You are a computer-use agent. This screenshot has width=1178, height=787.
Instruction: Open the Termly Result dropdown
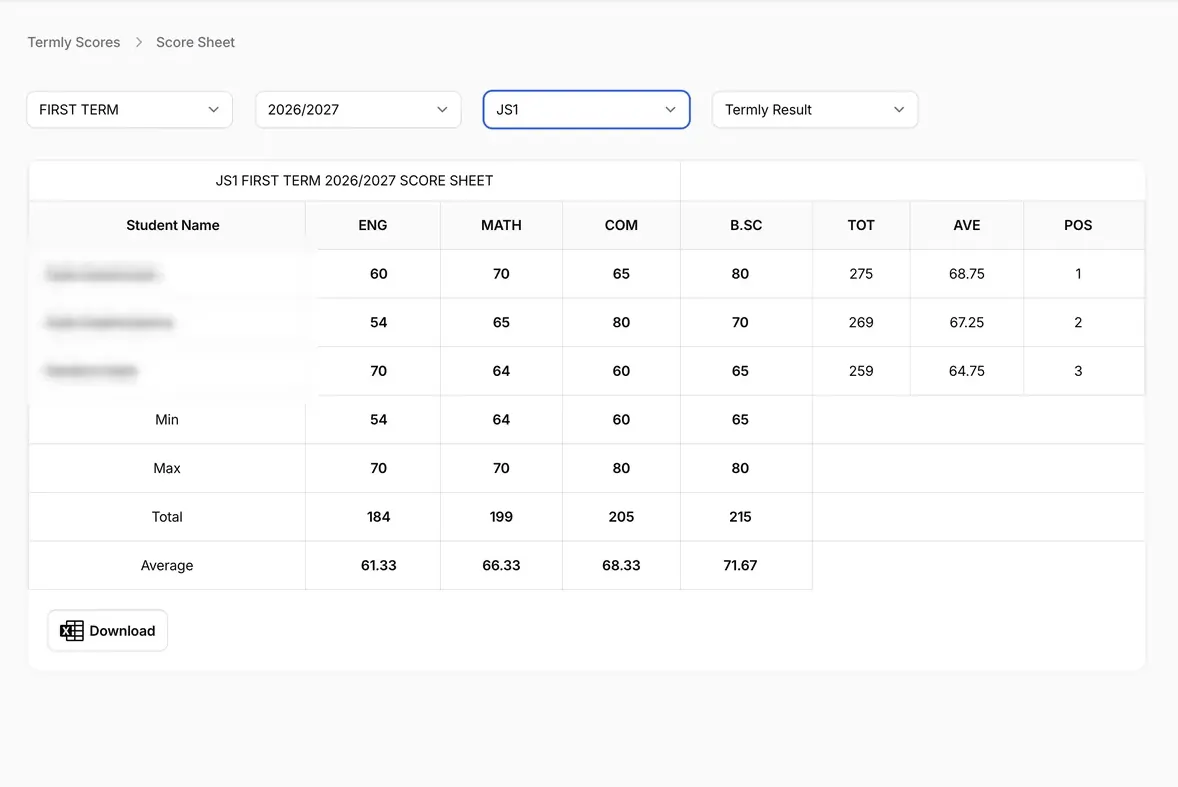click(814, 110)
